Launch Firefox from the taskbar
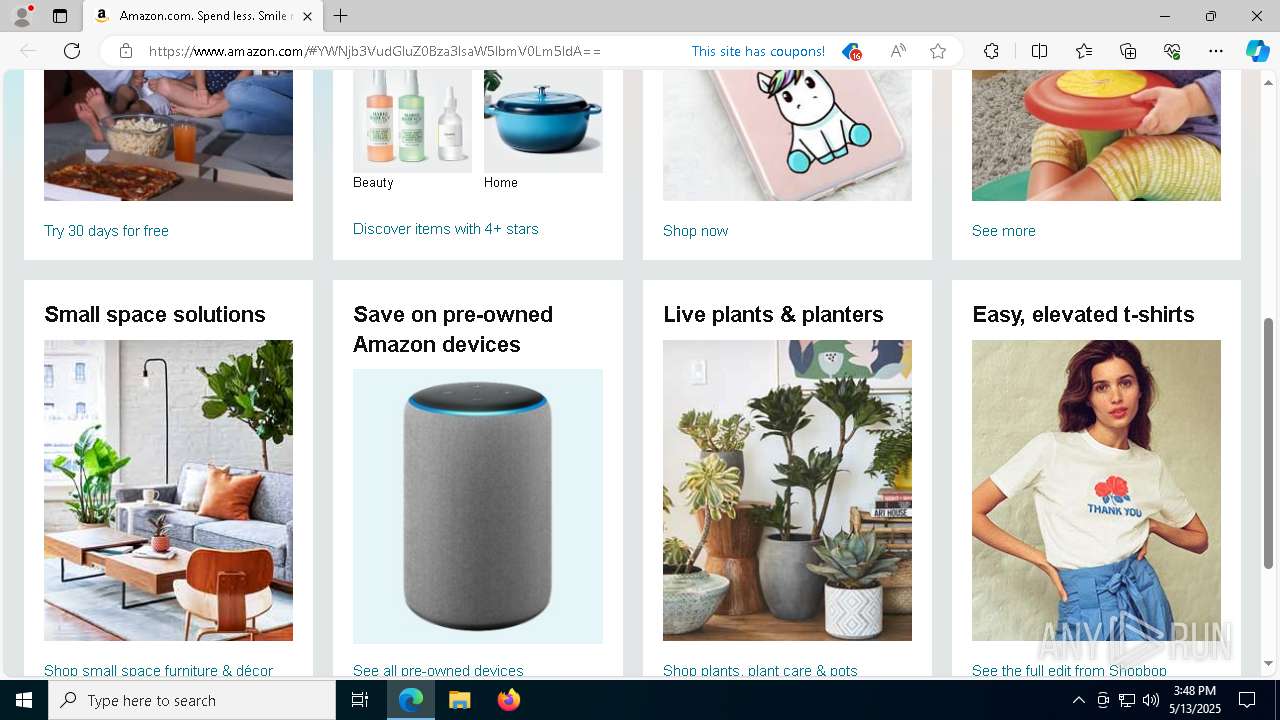Viewport: 1280px width, 720px height. click(509, 700)
